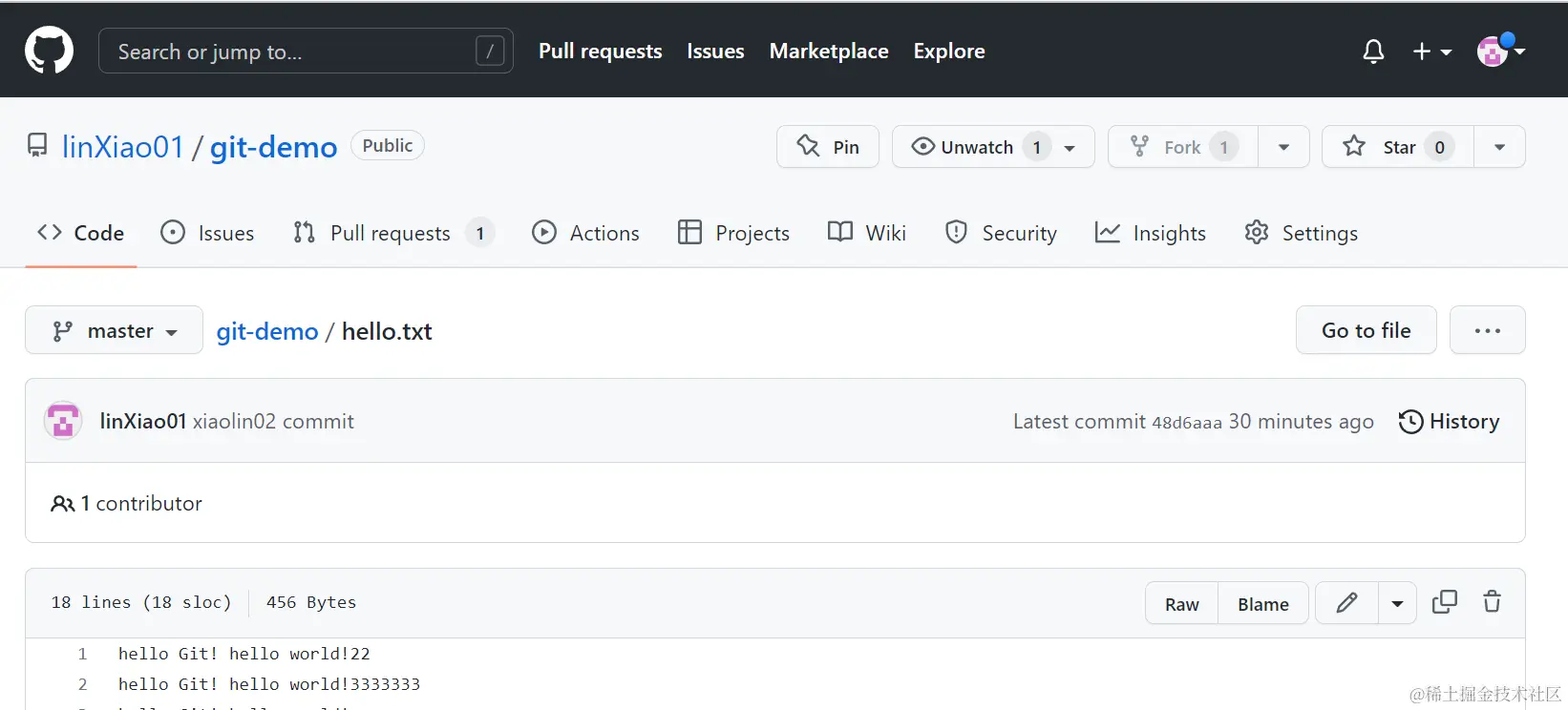Open the notifications bell
This screenshot has height=710, width=1568.
pyautogui.click(x=1373, y=51)
